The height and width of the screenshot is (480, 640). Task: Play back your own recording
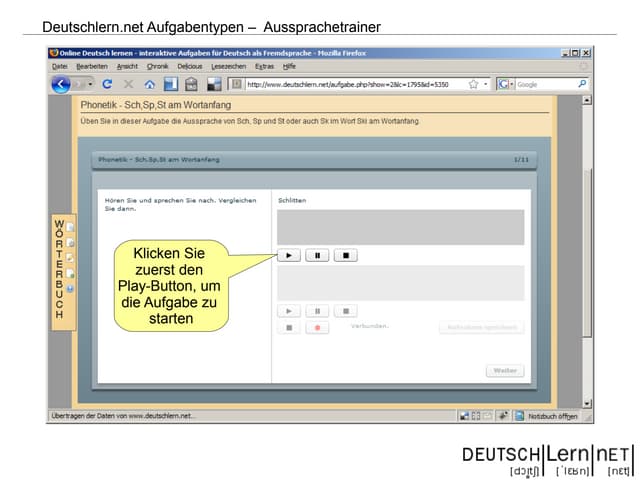pyautogui.click(x=289, y=311)
